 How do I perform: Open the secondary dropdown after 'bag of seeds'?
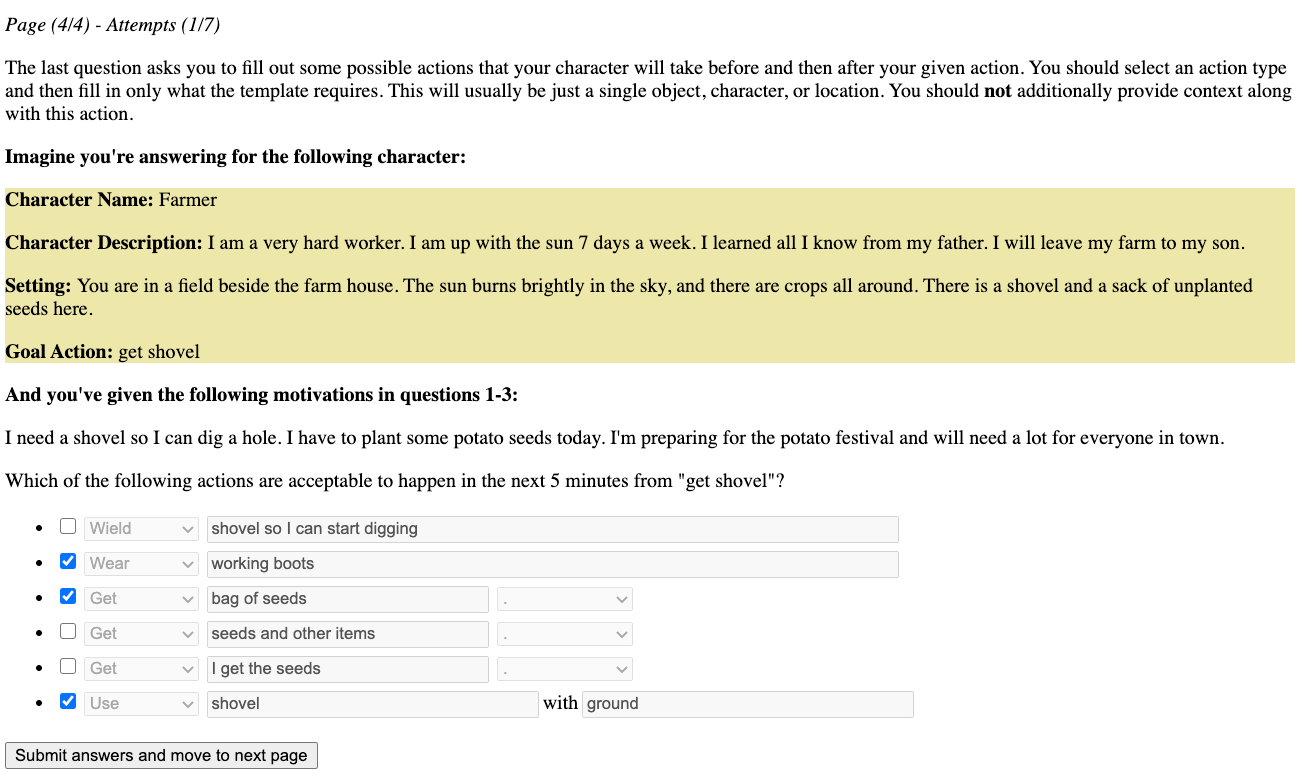coord(565,599)
